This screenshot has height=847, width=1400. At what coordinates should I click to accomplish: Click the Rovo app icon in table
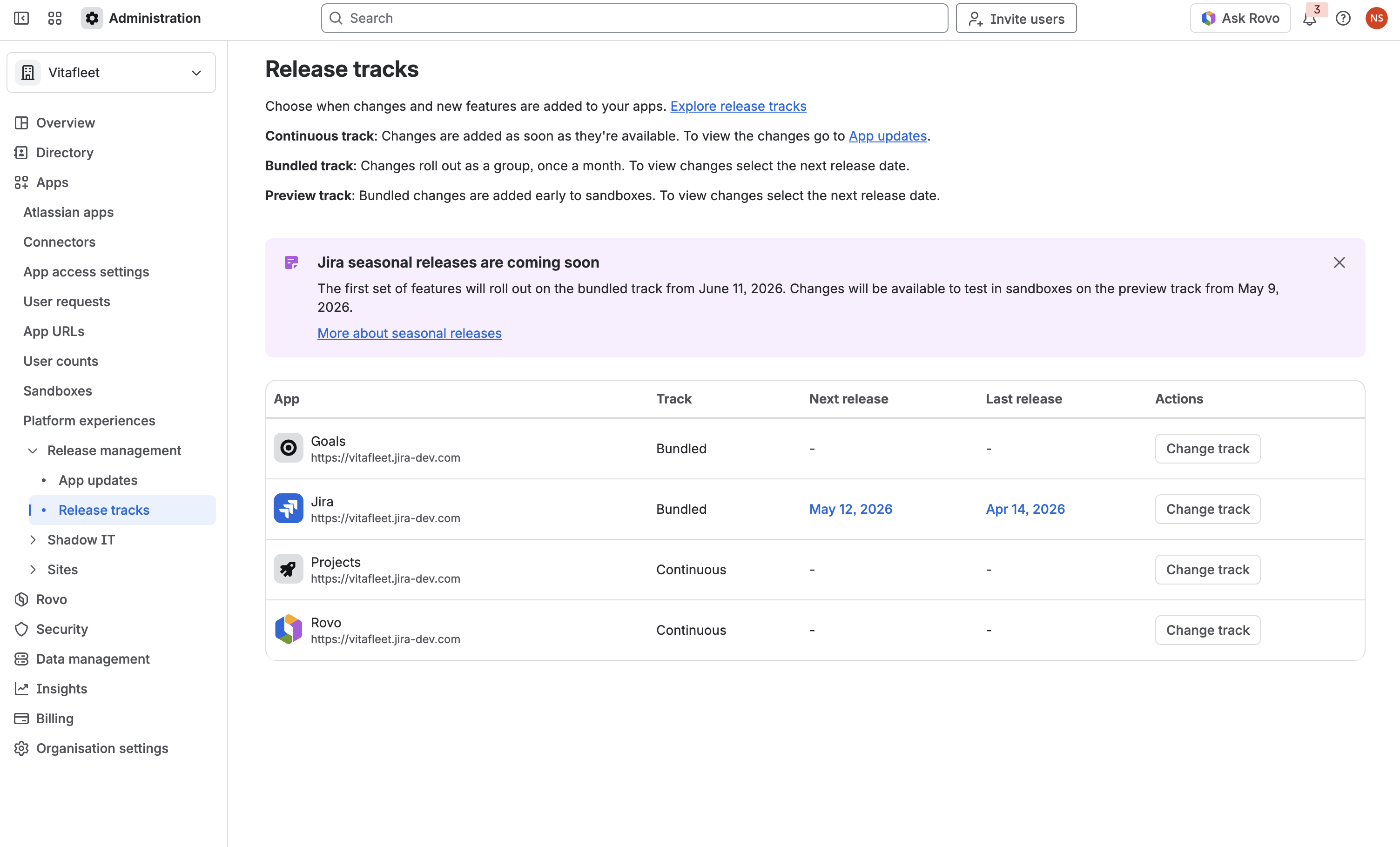tap(289, 629)
